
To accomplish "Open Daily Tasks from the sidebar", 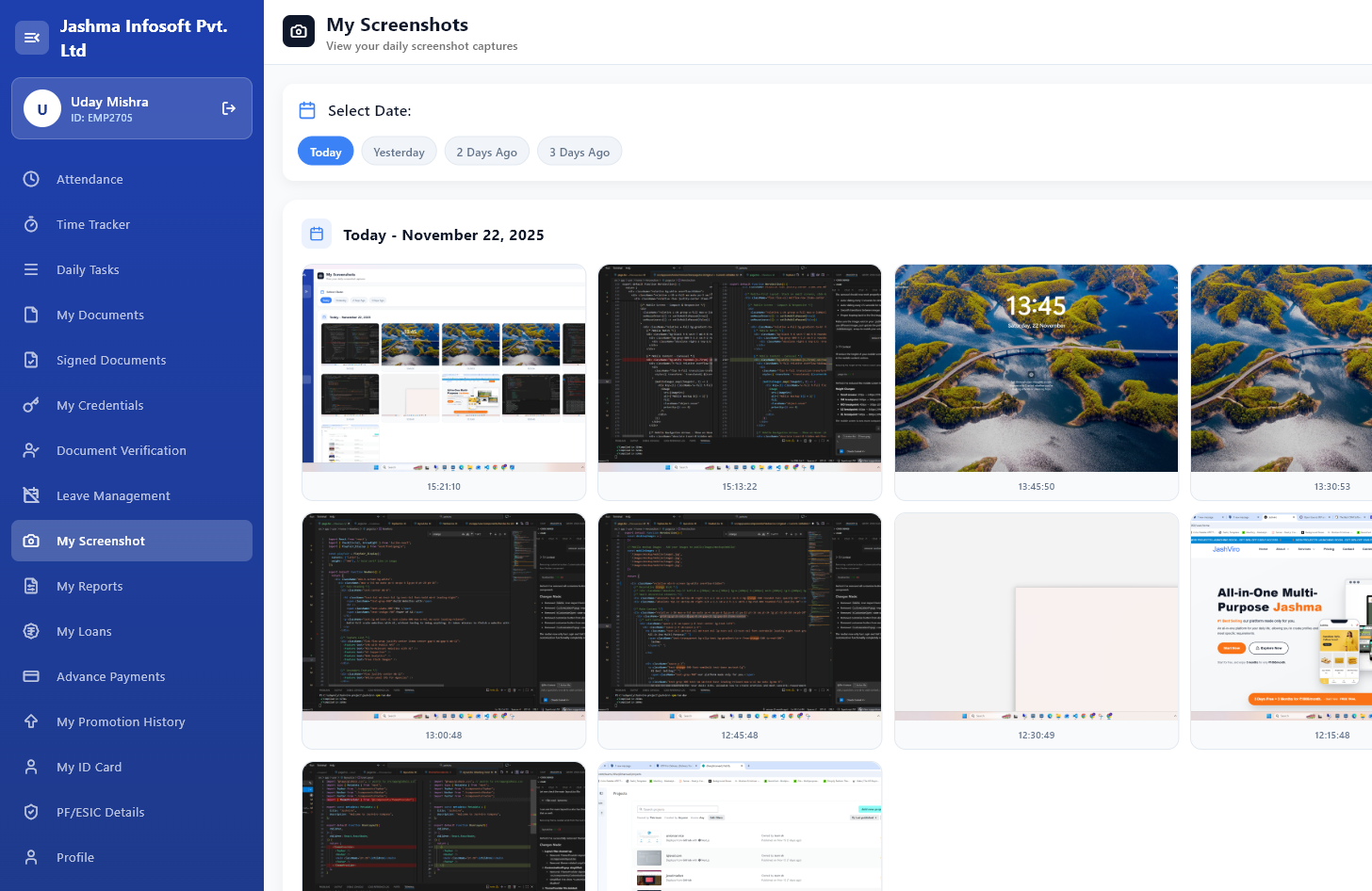I will click(x=90, y=269).
